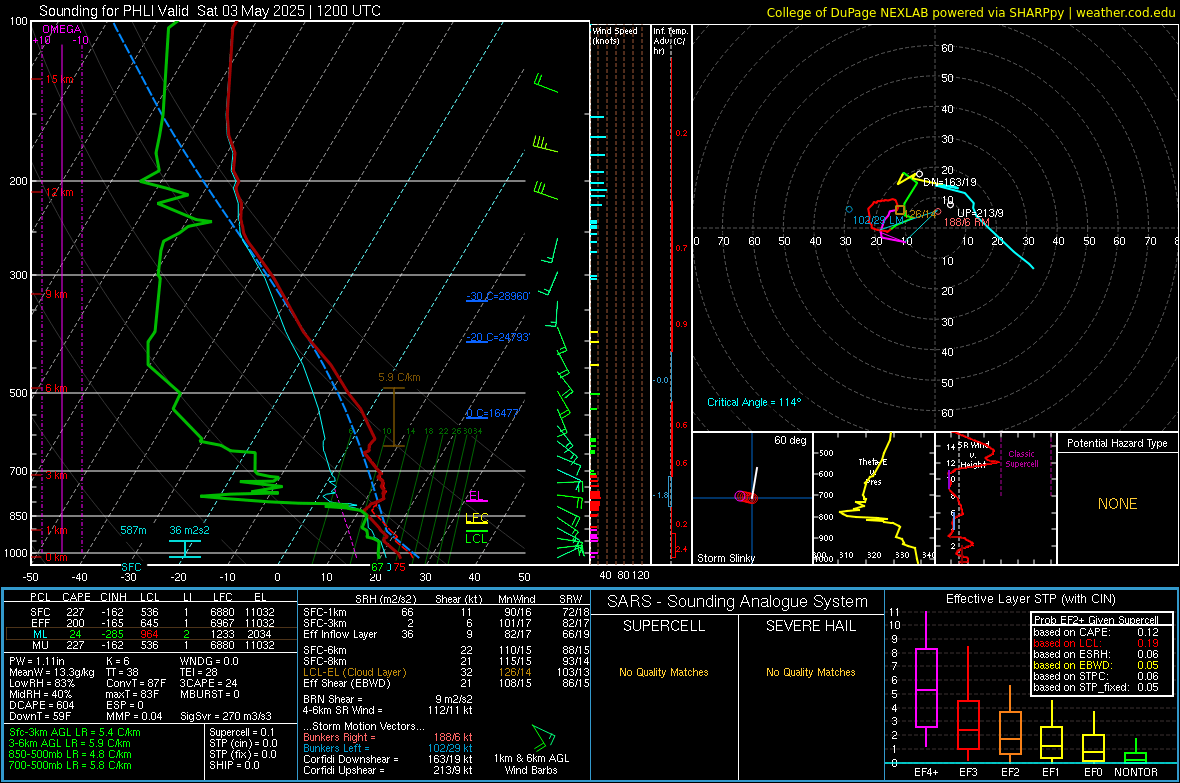Click the 'PW = 1.11in' value
This screenshot has width=1180, height=783.
(38, 661)
